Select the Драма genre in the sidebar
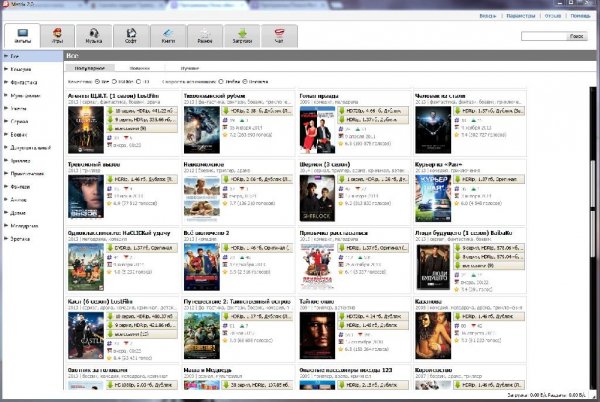 tap(18, 213)
